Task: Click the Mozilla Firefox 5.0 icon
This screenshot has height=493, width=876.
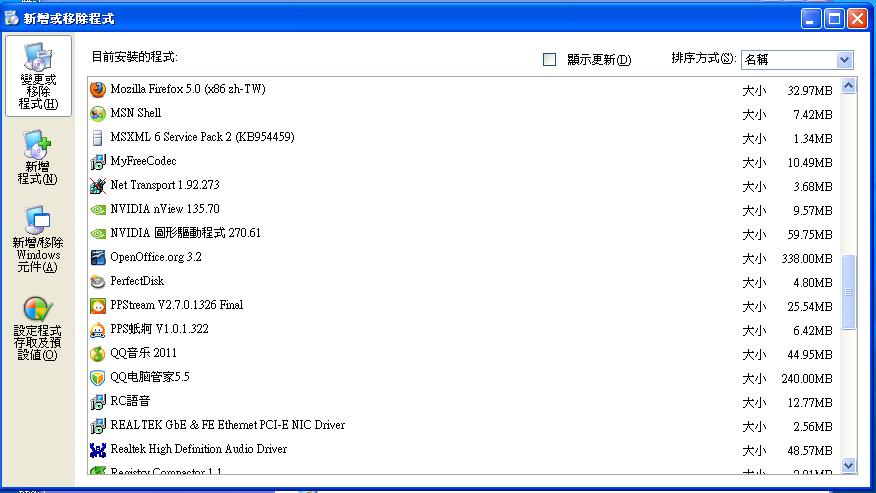Action: click(x=98, y=89)
